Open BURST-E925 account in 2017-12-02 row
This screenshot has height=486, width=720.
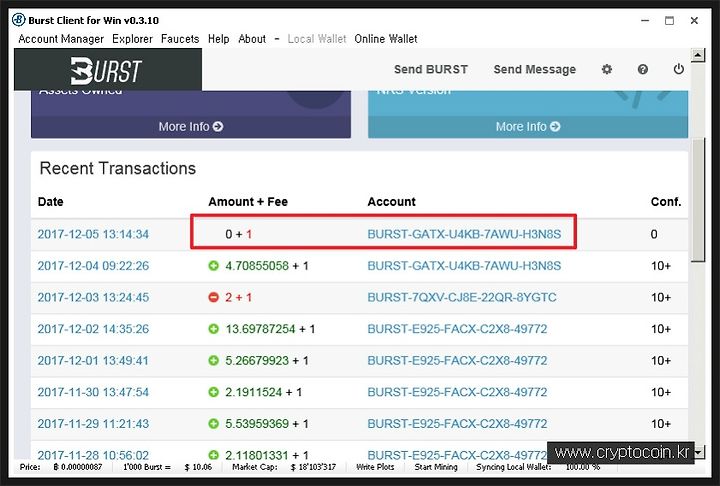(457, 329)
